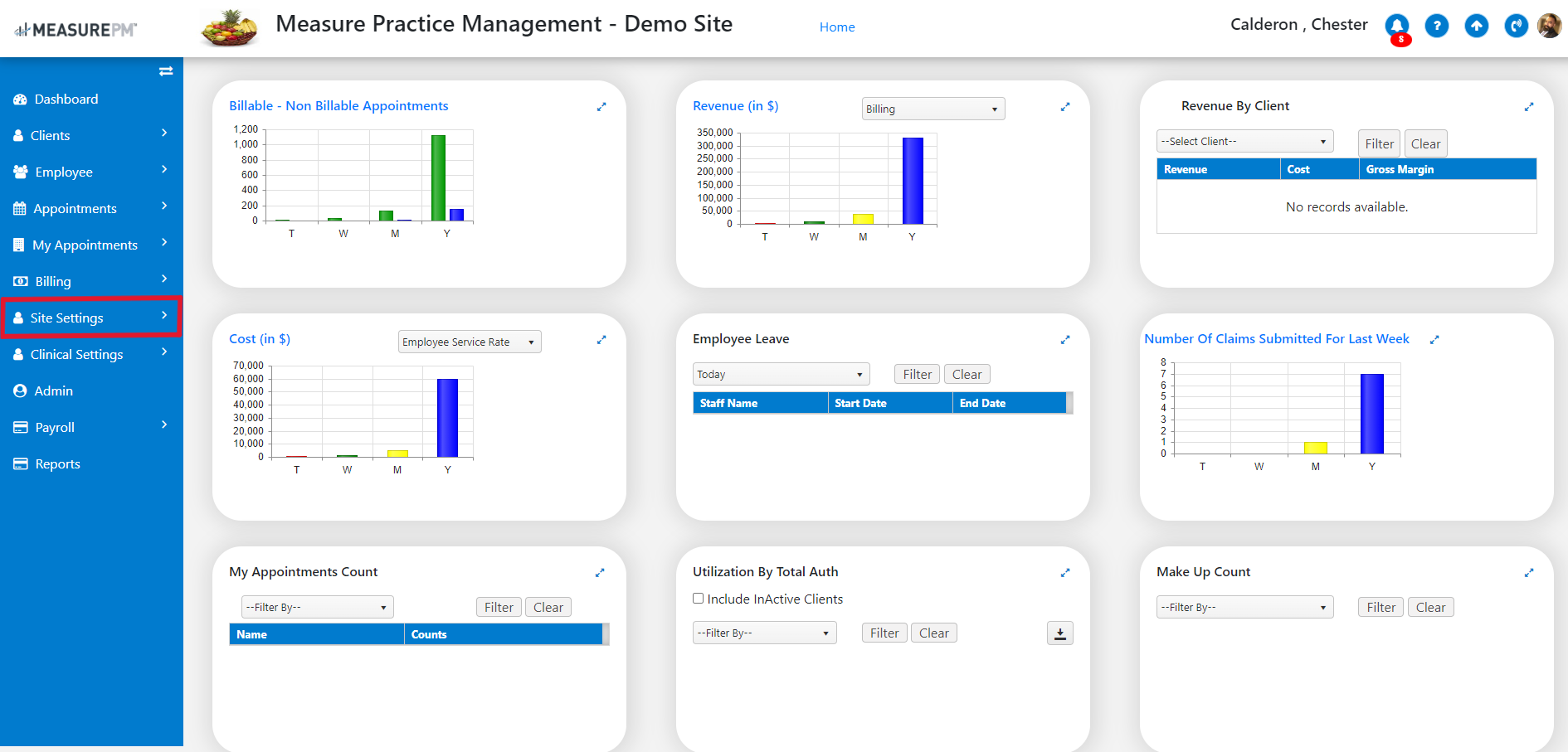Screen dimensions: 1568x752
Task: Toggle the sidebar collapse arrows icon
Action: pyautogui.click(x=166, y=71)
